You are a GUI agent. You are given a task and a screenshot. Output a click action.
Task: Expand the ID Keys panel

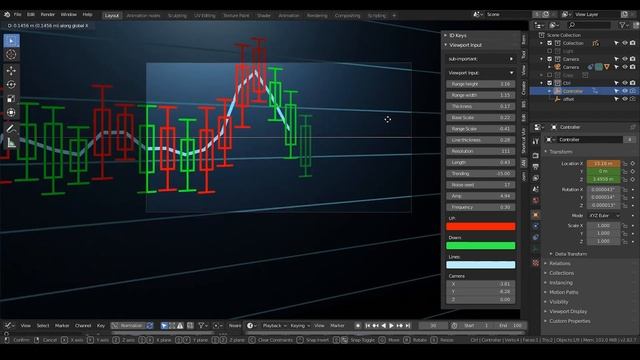[458, 36]
